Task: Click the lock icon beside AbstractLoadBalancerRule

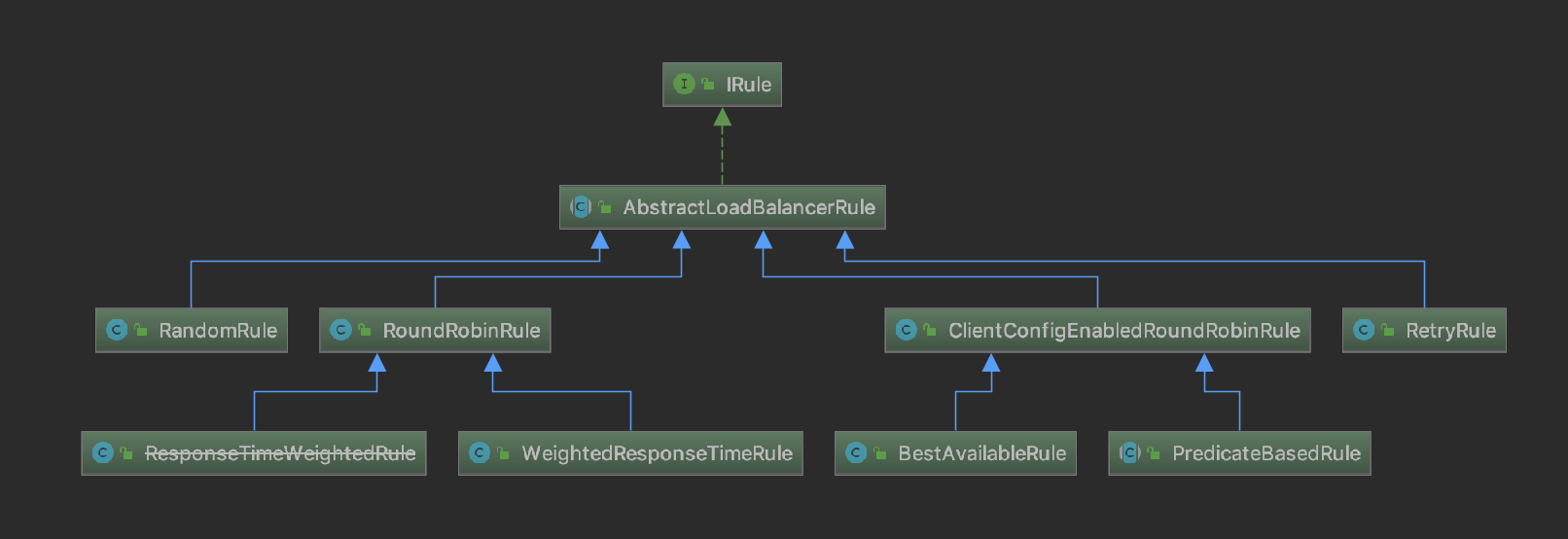Action: click(x=605, y=207)
